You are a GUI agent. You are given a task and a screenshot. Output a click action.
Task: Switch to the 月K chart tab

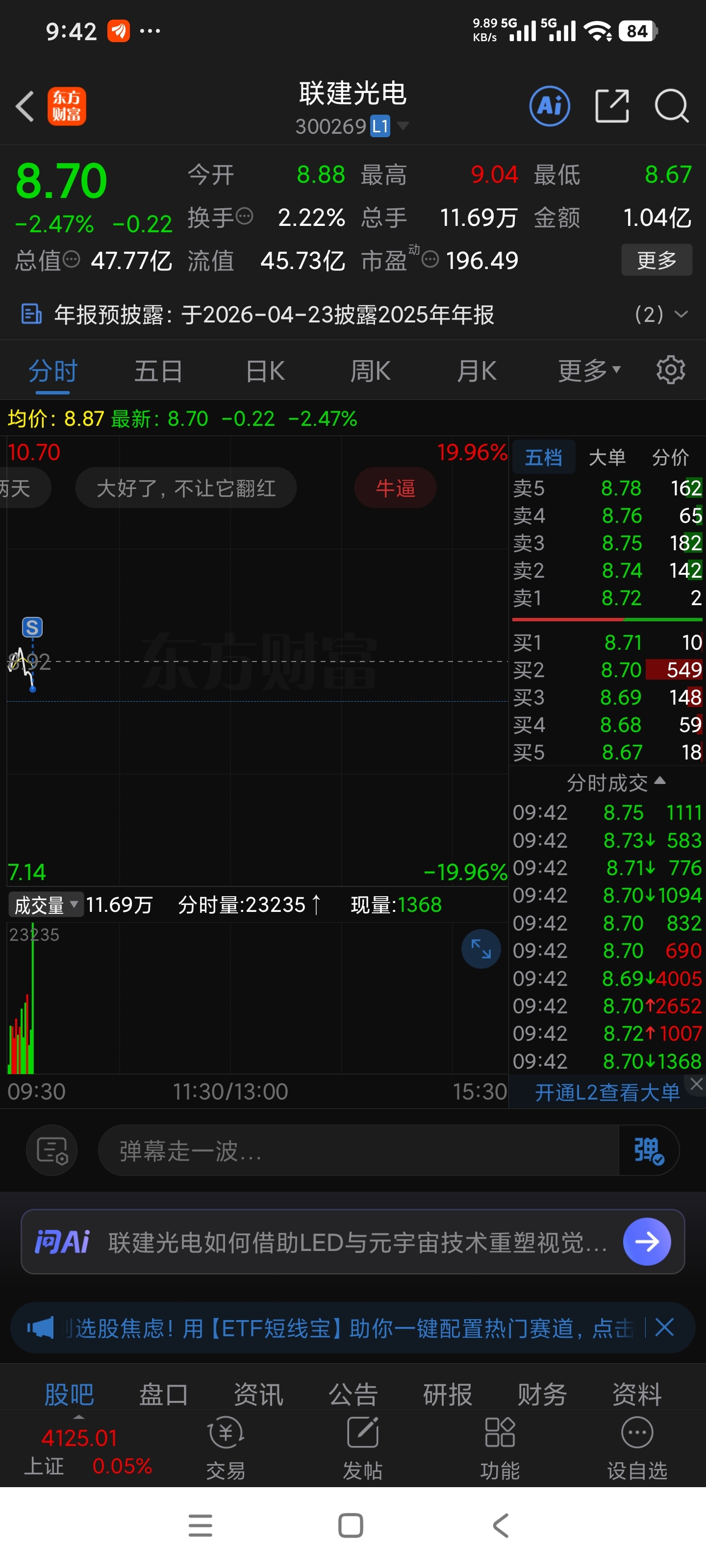pos(477,370)
